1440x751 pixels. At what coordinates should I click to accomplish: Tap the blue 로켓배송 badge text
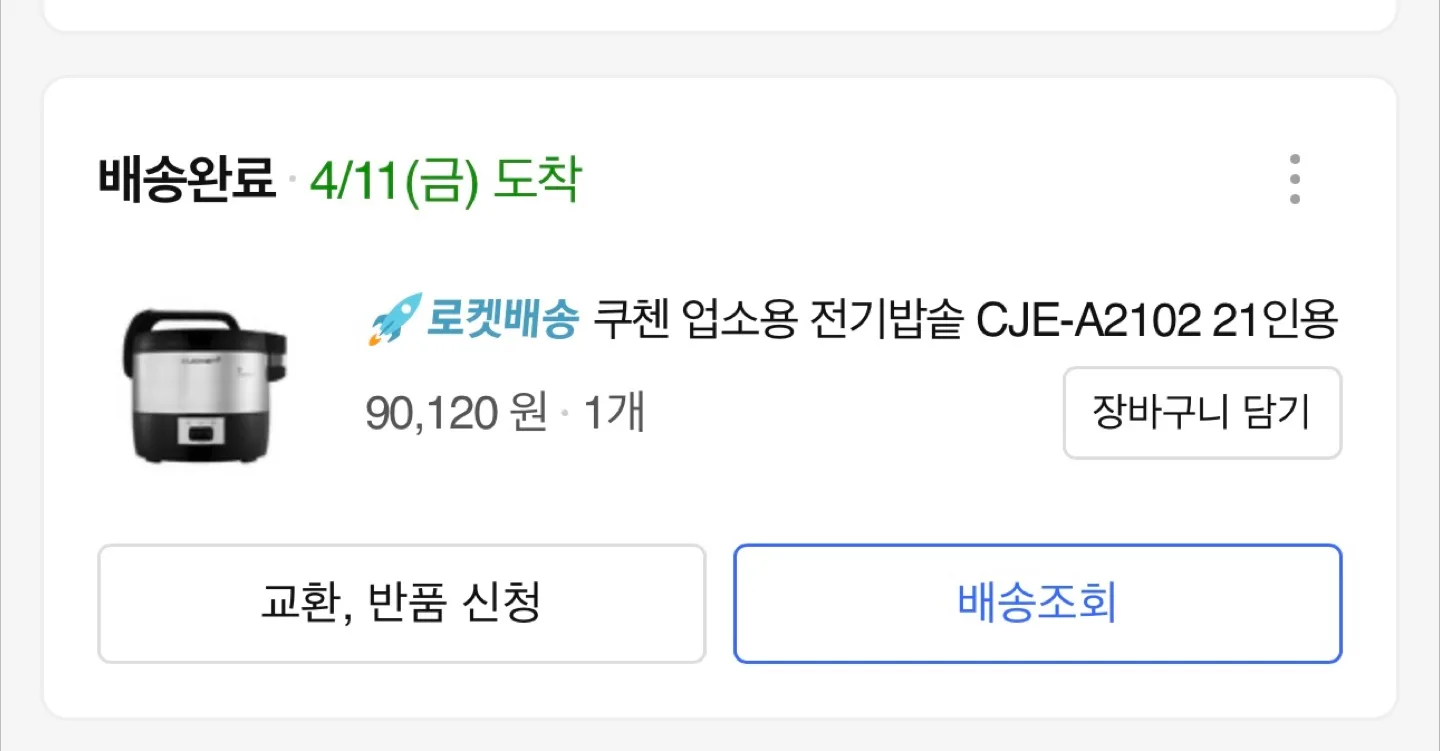coord(503,321)
